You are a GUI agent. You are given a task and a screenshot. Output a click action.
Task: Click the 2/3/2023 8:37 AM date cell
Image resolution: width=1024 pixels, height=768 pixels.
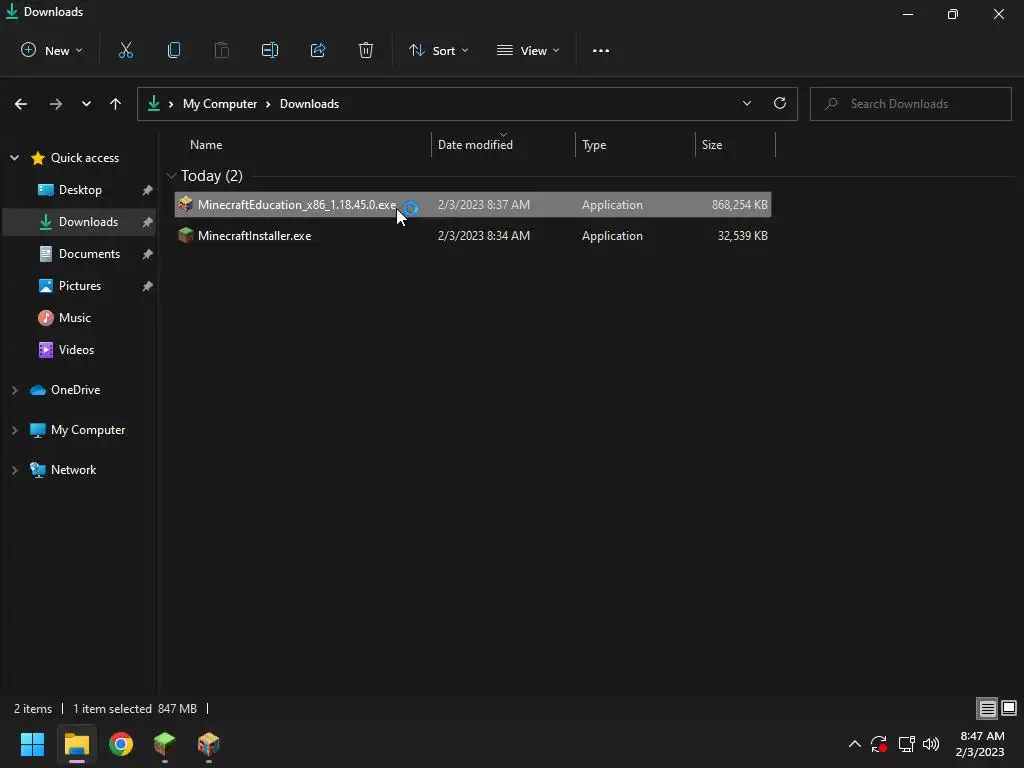click(x=484, y=204)
